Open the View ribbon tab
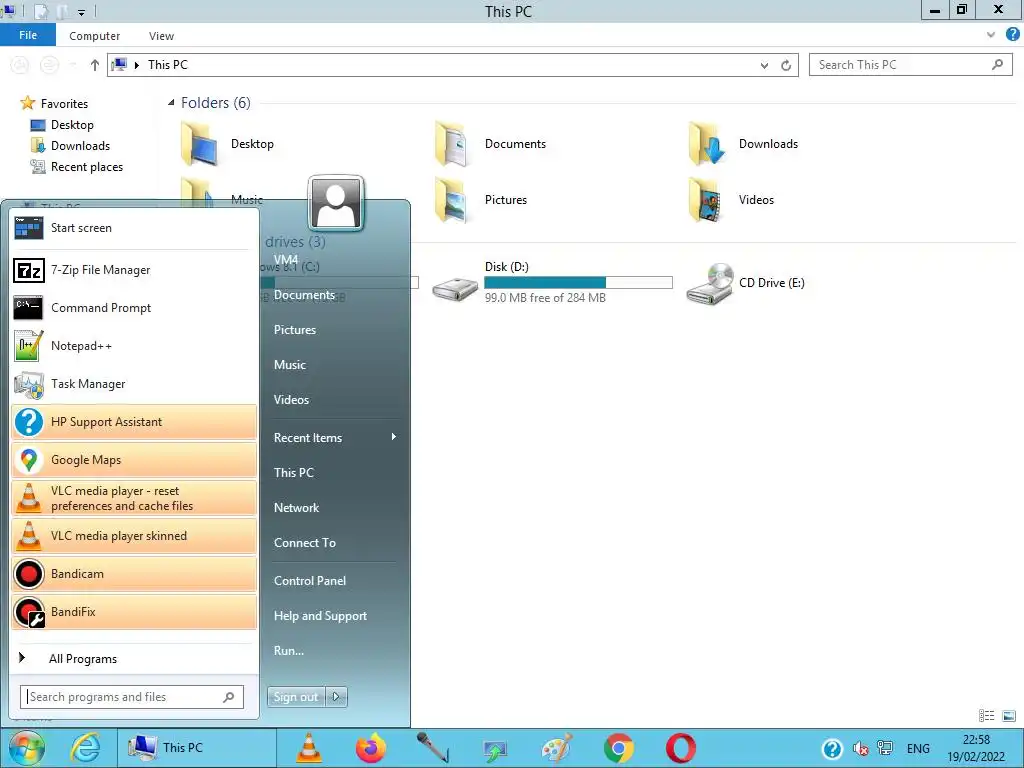This screenshot has width=1024, height=768. [161, 36]
